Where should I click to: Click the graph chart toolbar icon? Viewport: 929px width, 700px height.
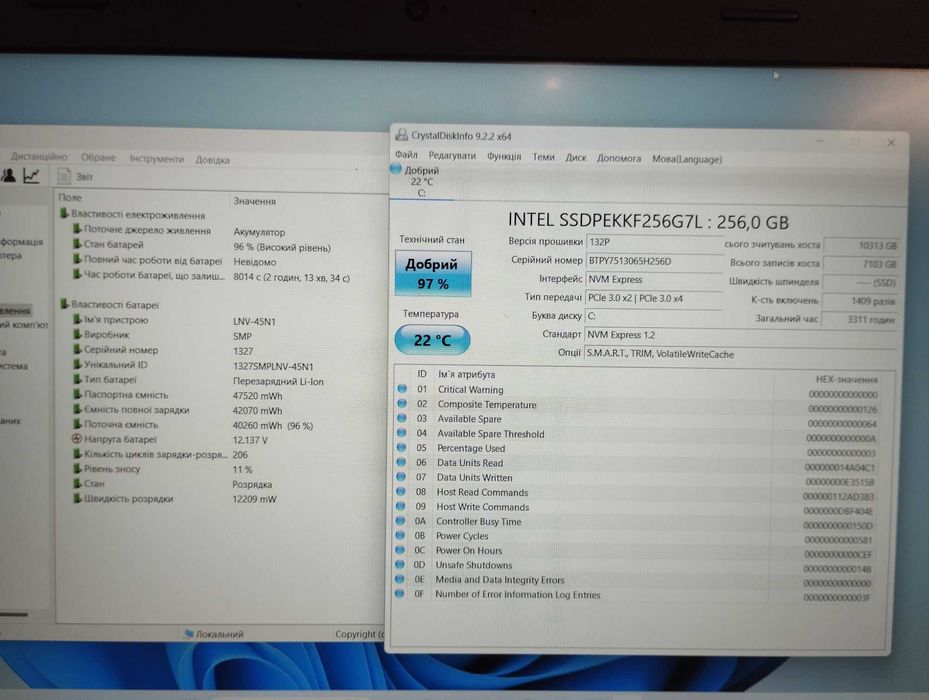31,175
